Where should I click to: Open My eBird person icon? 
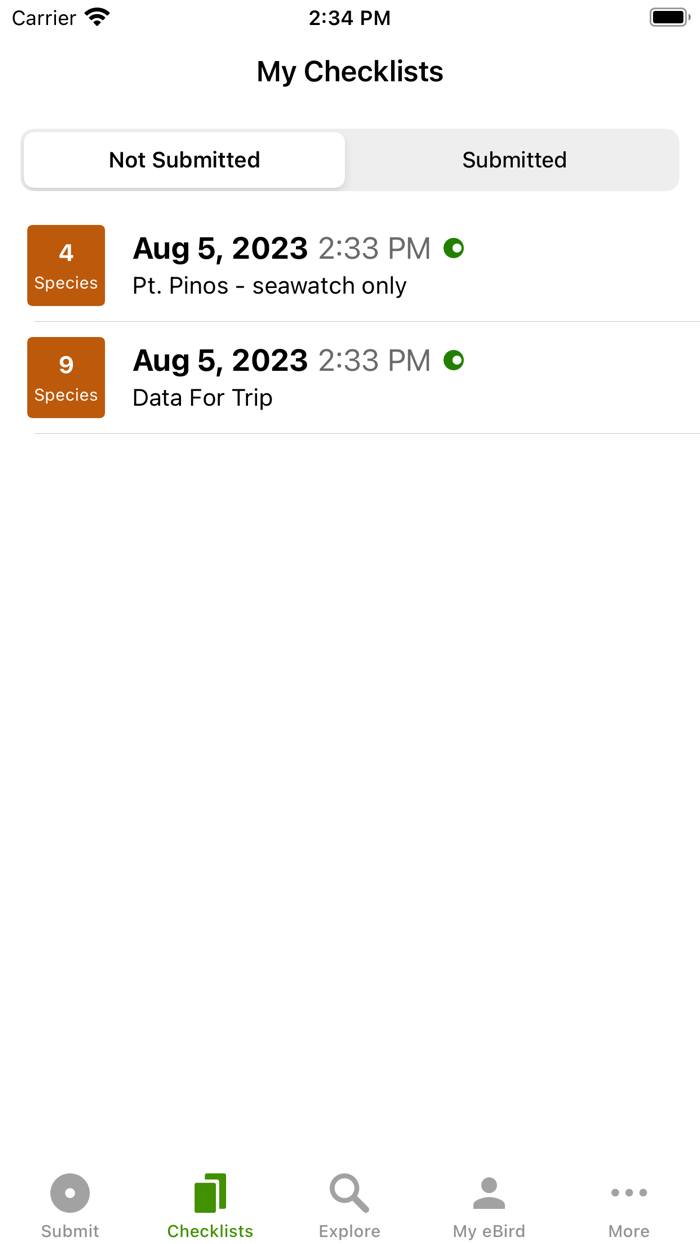tap(489, 1190)
